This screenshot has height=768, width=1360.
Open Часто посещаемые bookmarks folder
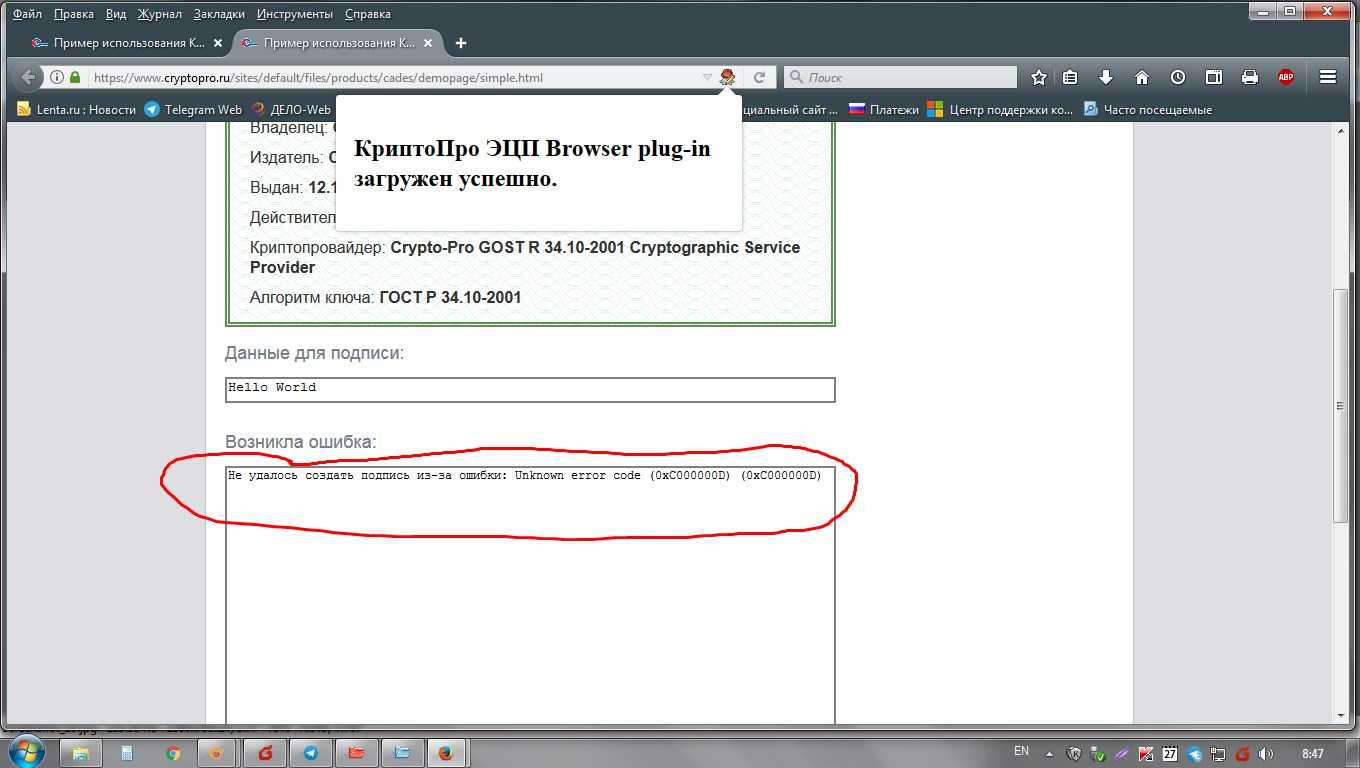(1148, 110)
